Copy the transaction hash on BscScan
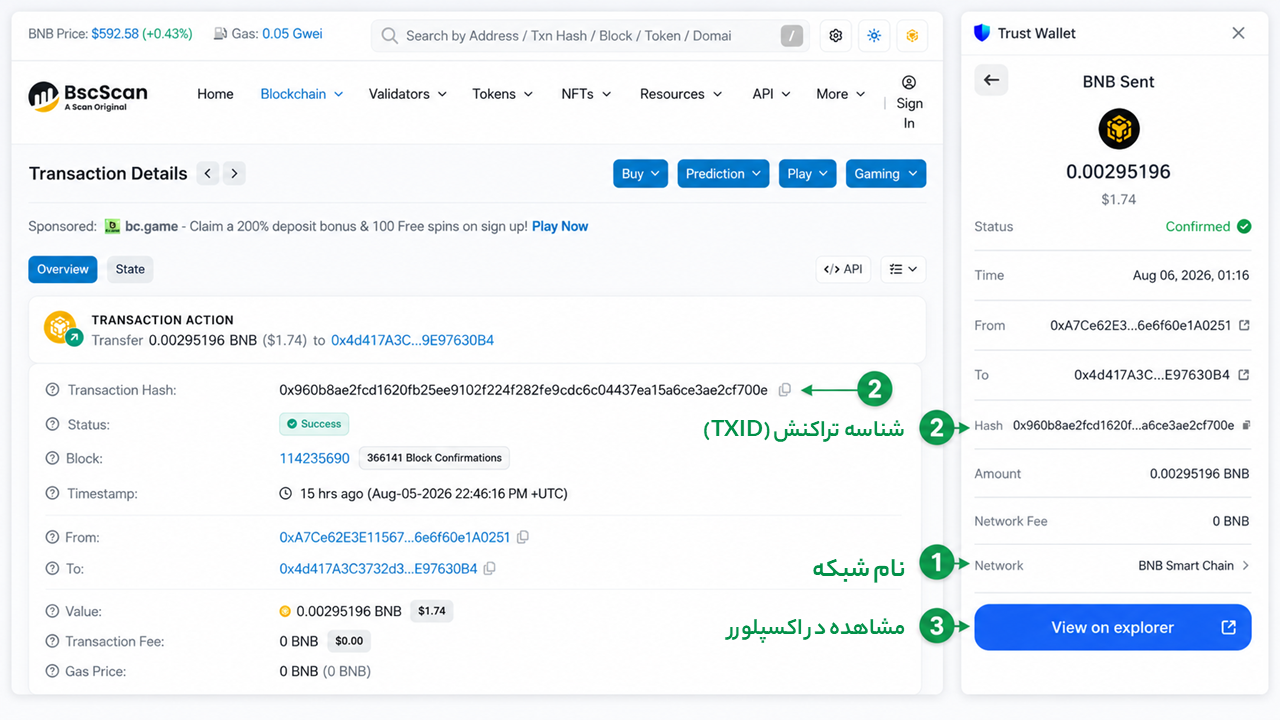 point(785,390)
